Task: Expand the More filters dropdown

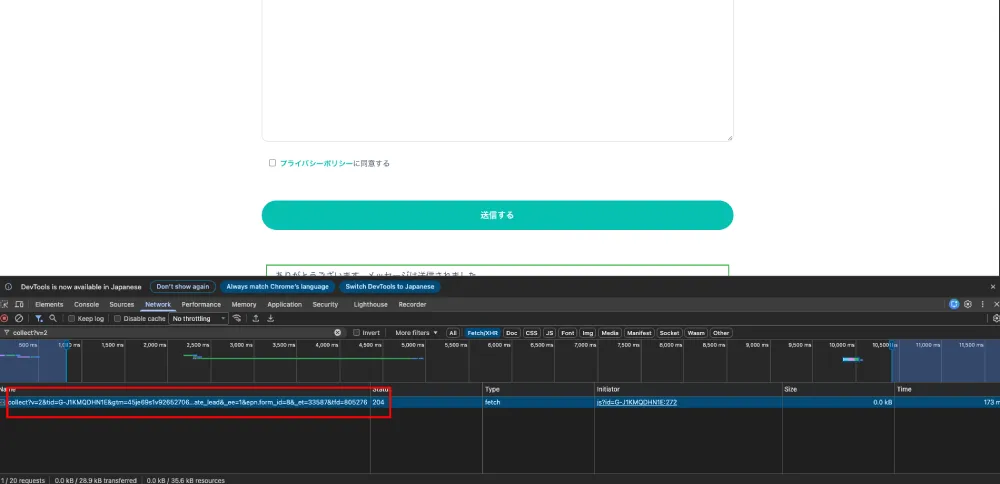Action: click(x=416, y=333)
